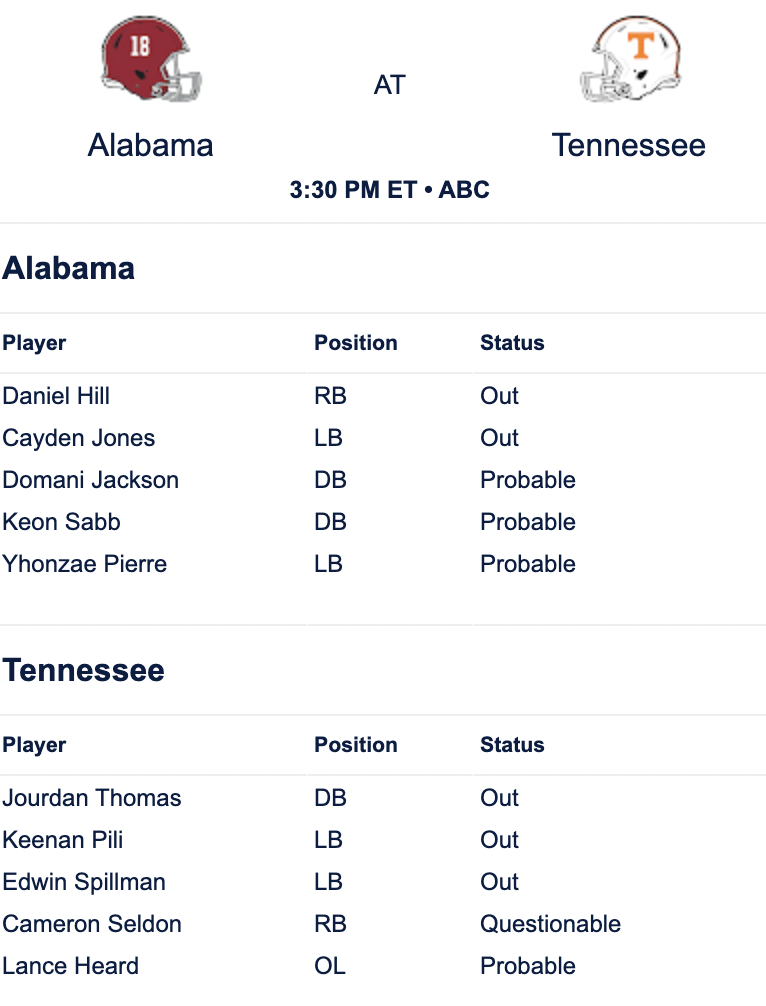Click the Alabama crimson helmet icon
The height and width of the screenshot is (1006, 766).
click(x=151, y=58)
